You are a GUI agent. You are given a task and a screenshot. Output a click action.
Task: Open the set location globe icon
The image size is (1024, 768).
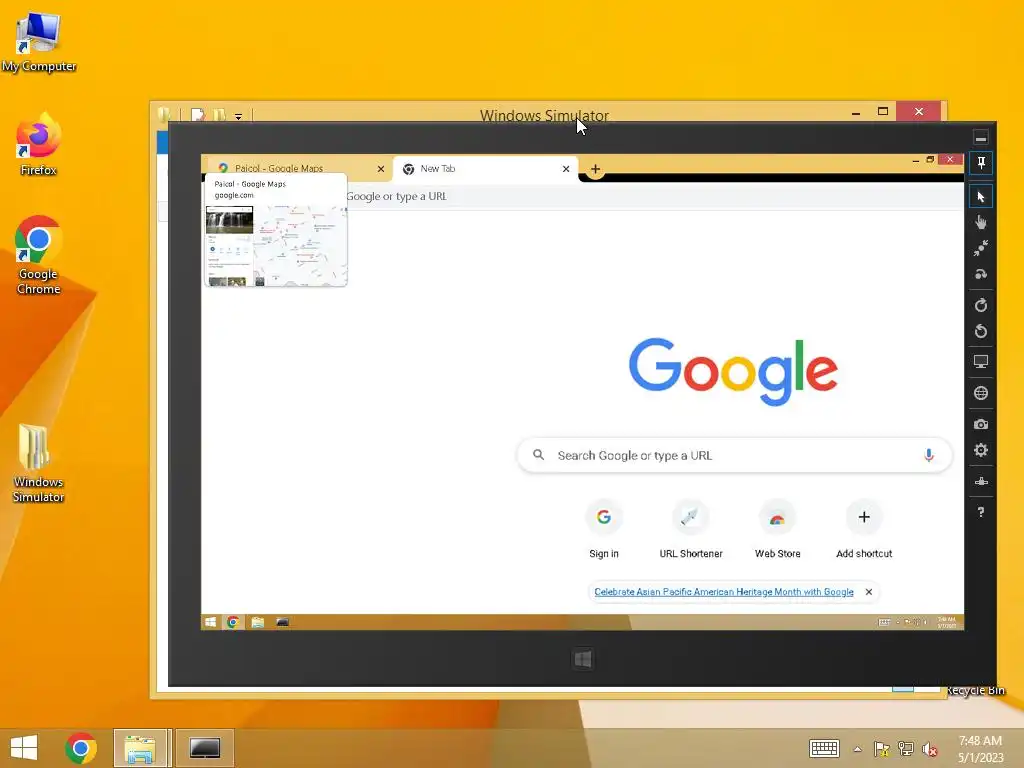(x=980, y=392)
